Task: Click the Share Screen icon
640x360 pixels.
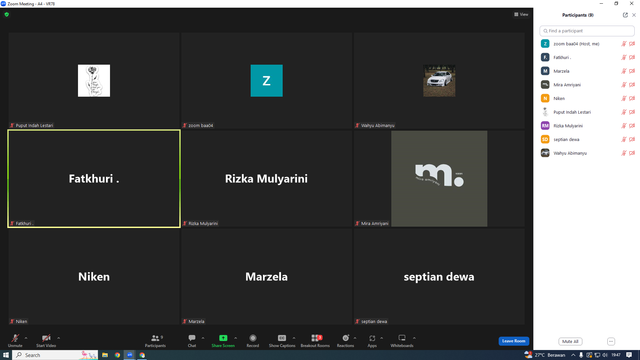Action: pyautogui.click(x=223, y=338)
